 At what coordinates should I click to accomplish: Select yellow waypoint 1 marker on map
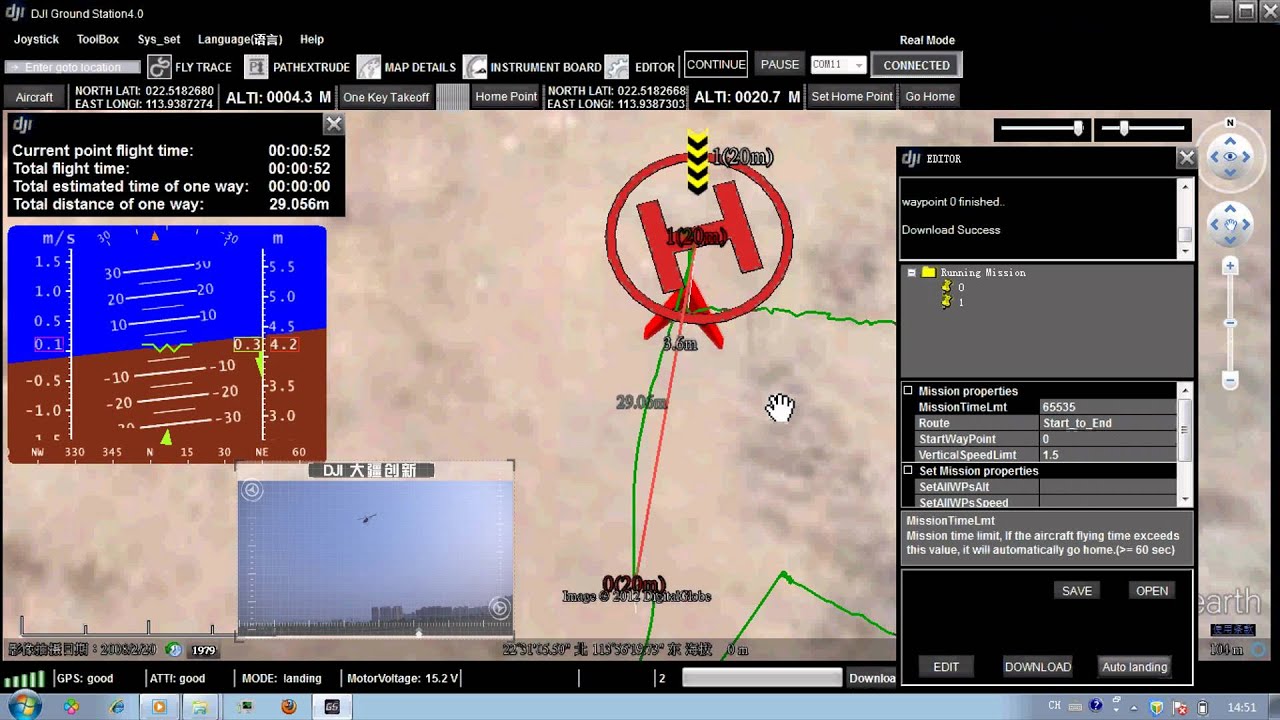coord(698,162)
